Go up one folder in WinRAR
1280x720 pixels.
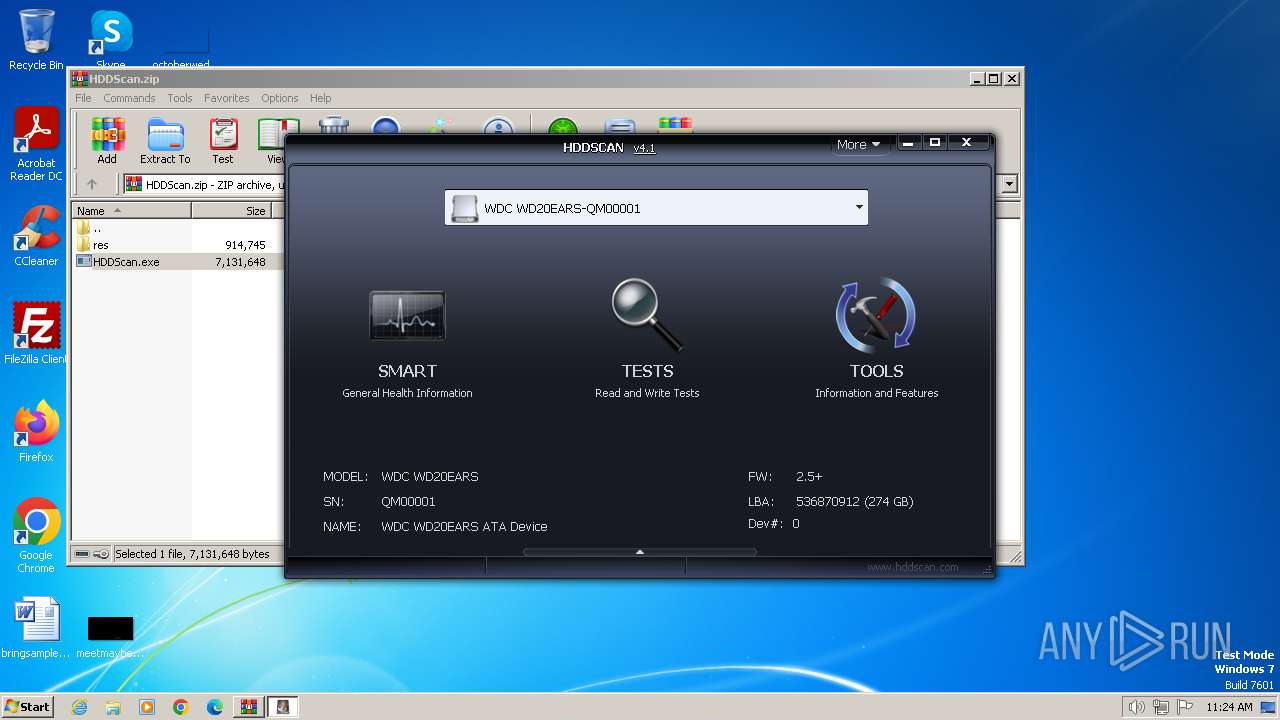(92, 184)
